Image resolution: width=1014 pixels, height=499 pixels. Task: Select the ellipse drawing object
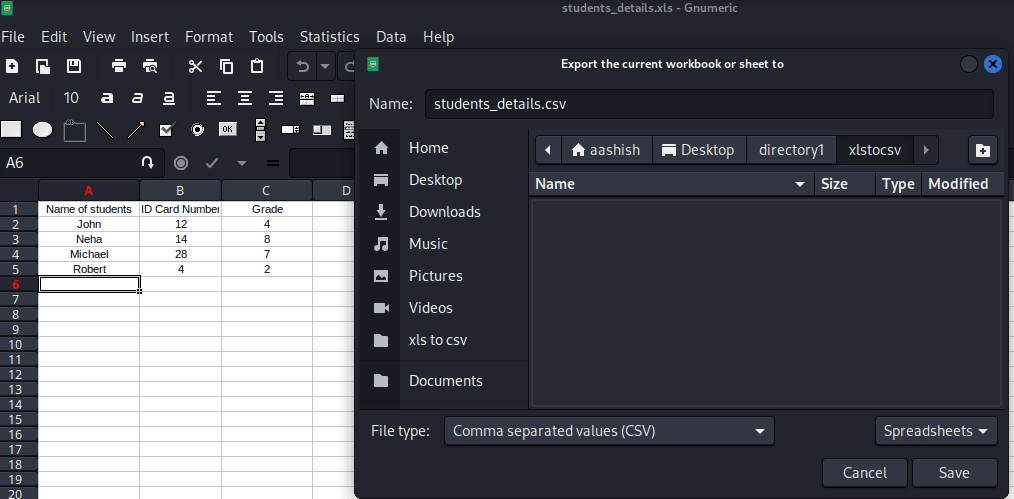click(43, 129)
